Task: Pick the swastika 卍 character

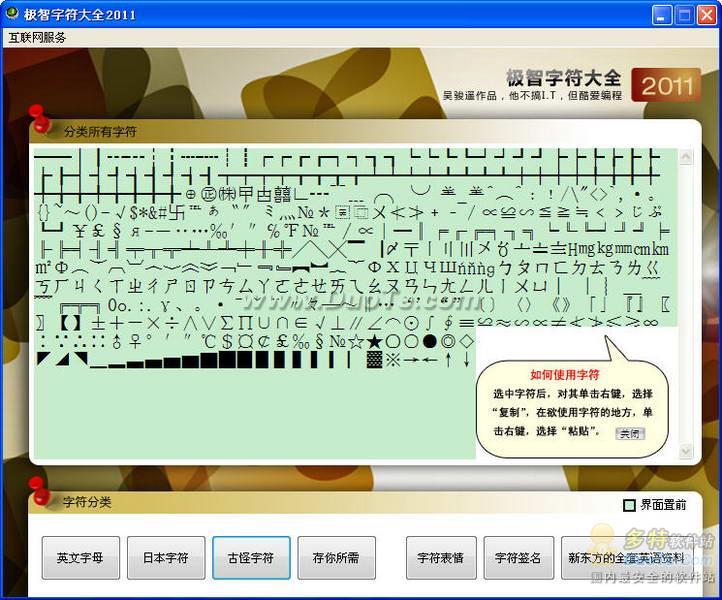Action: tap(176, 211)
